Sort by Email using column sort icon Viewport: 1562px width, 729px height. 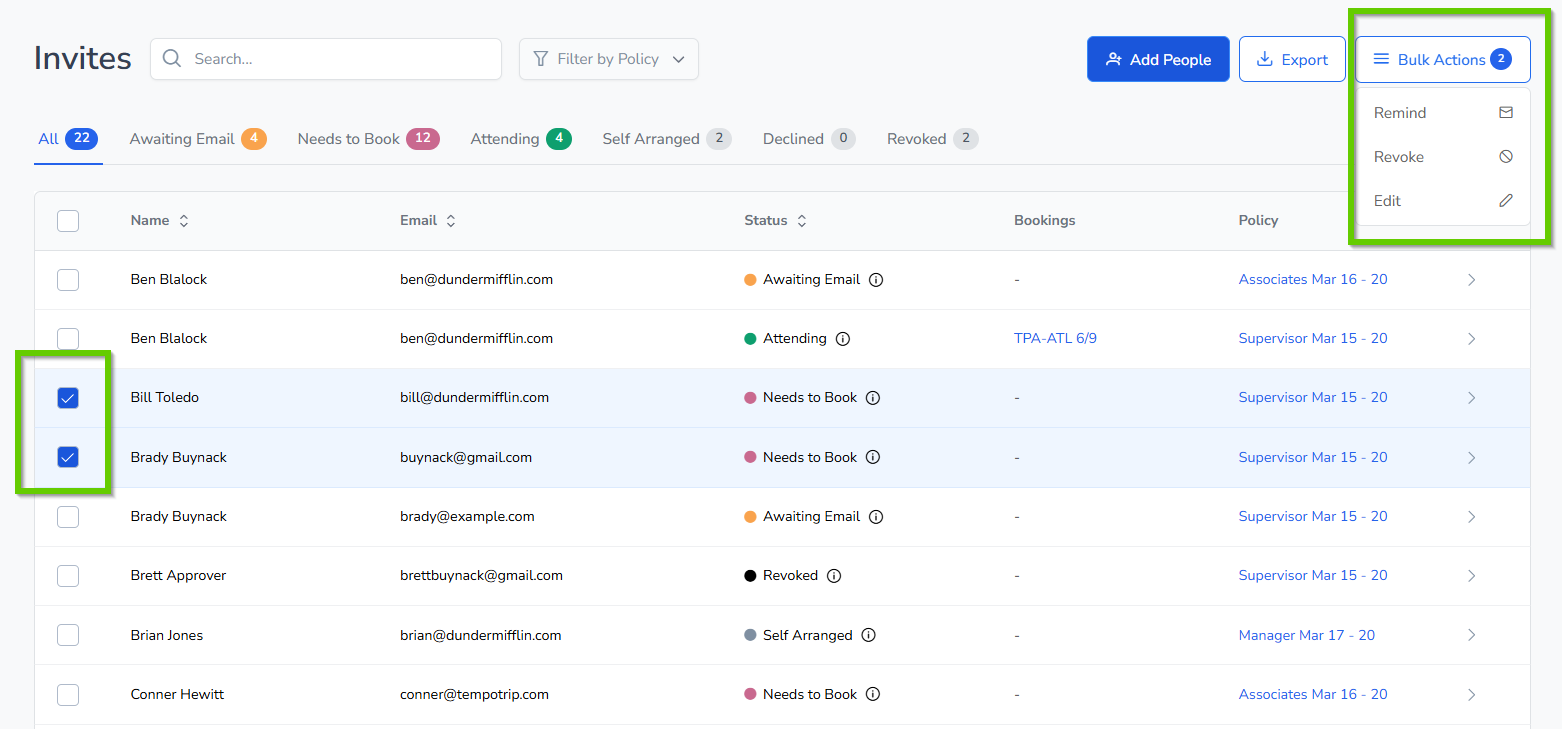(451, 221)
